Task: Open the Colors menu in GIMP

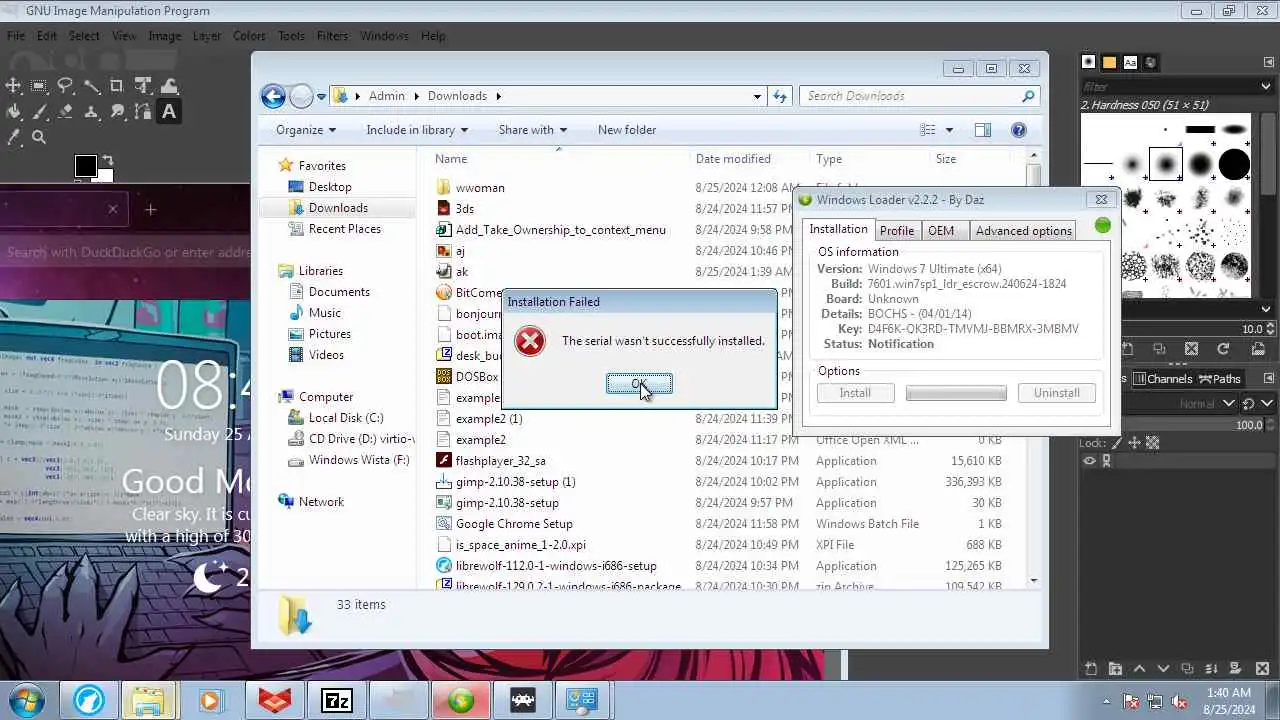Action: (x=249, y=36)
